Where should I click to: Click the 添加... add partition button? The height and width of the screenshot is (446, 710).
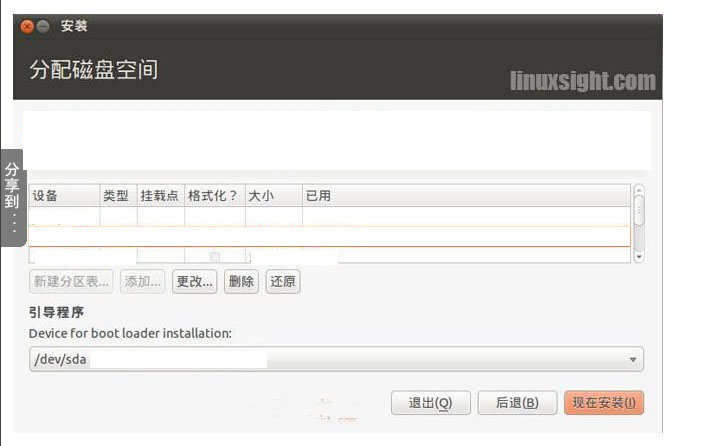click(143, 282)
